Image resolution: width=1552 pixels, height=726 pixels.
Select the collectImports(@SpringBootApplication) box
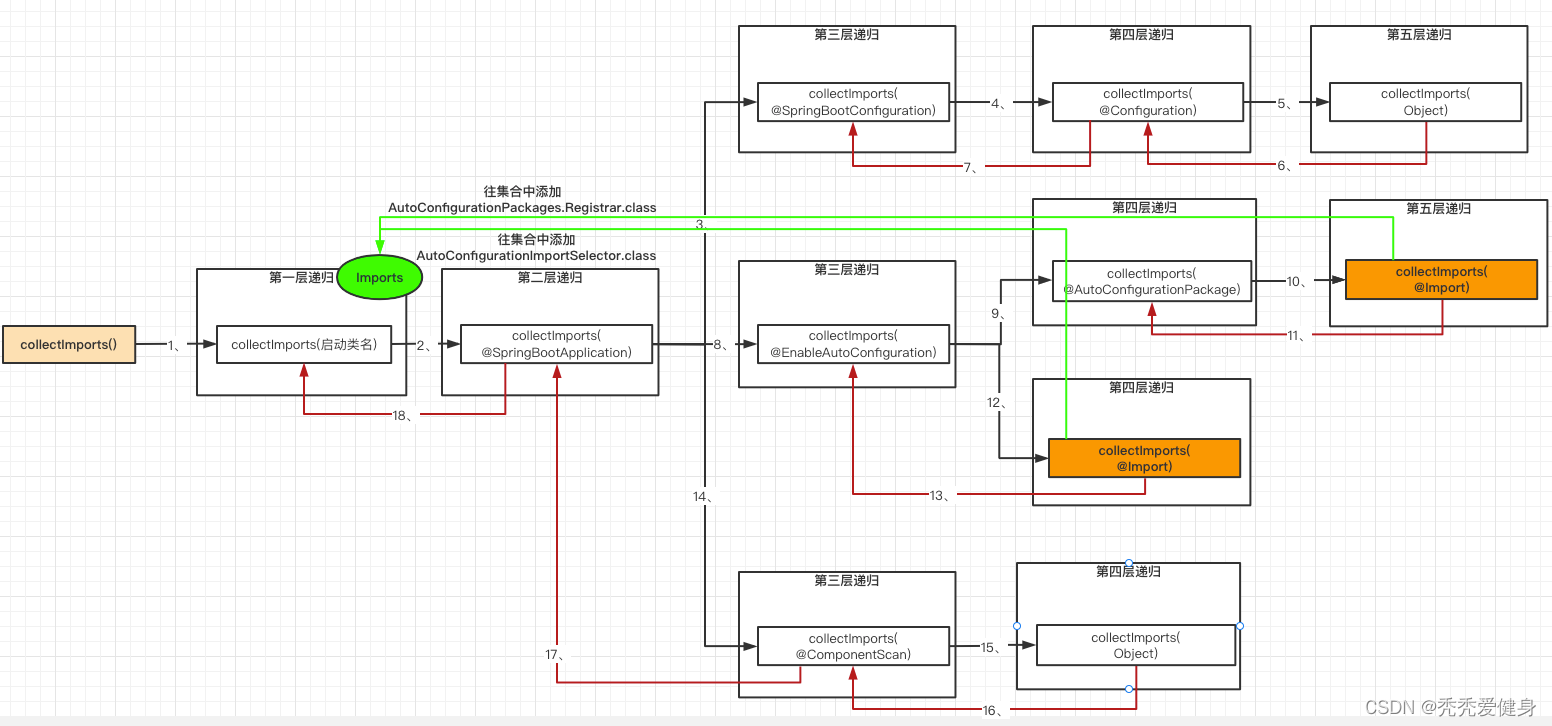click(556, 344)
